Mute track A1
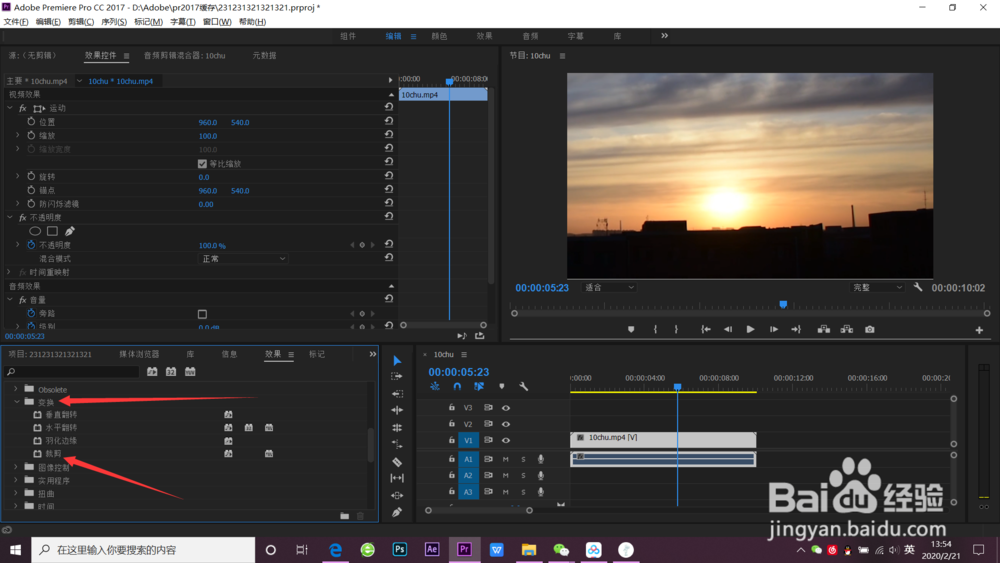The height and width of the screenshot is (563, 1000). [506, 459]
